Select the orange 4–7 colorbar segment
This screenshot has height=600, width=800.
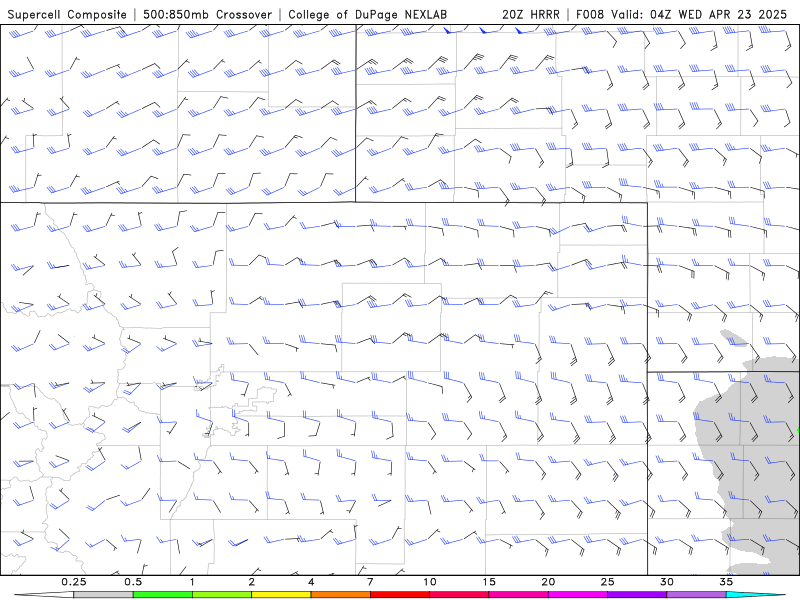coord(340,595)
